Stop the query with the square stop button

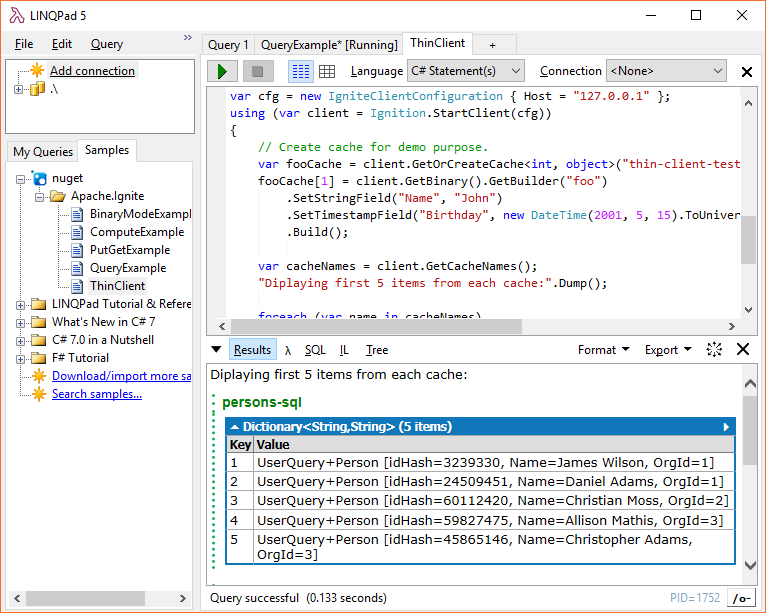[x=258, y=71]
